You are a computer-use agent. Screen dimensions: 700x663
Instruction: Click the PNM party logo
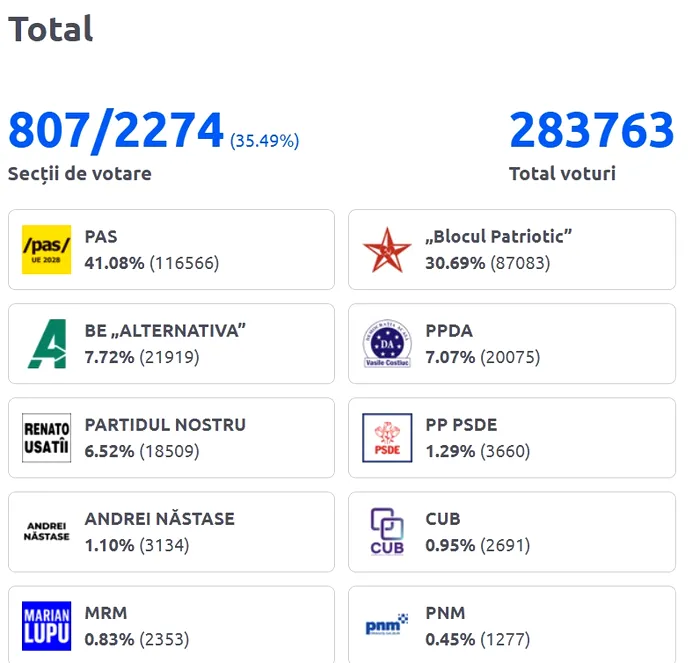coord(386,626)
